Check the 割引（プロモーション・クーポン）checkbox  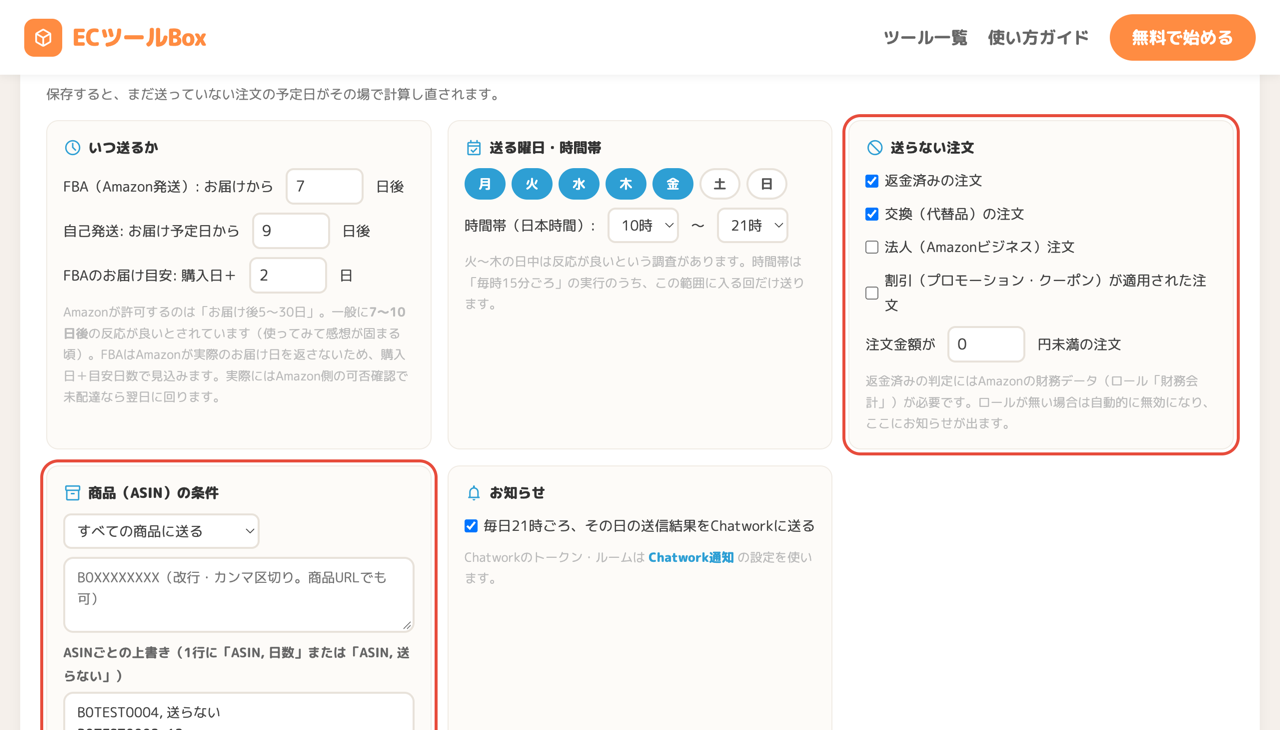click(x=872, y=293)
